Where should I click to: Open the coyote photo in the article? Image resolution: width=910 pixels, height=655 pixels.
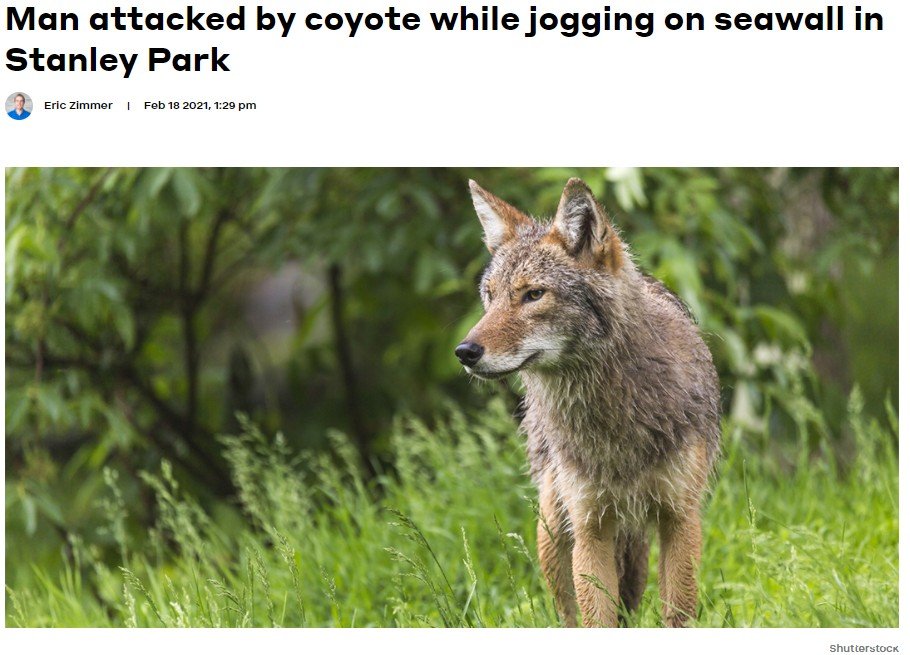[452, 397]
